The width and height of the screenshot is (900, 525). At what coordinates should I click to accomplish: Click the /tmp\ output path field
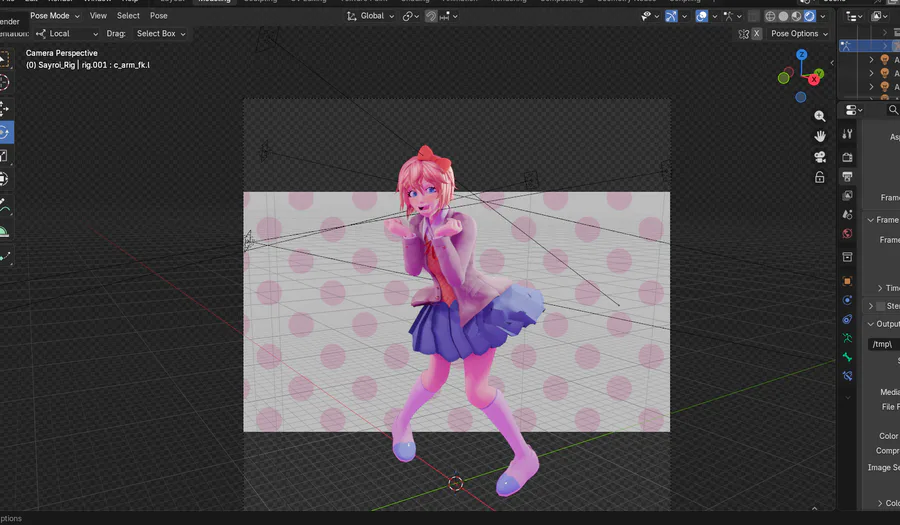tap(884, 344)
